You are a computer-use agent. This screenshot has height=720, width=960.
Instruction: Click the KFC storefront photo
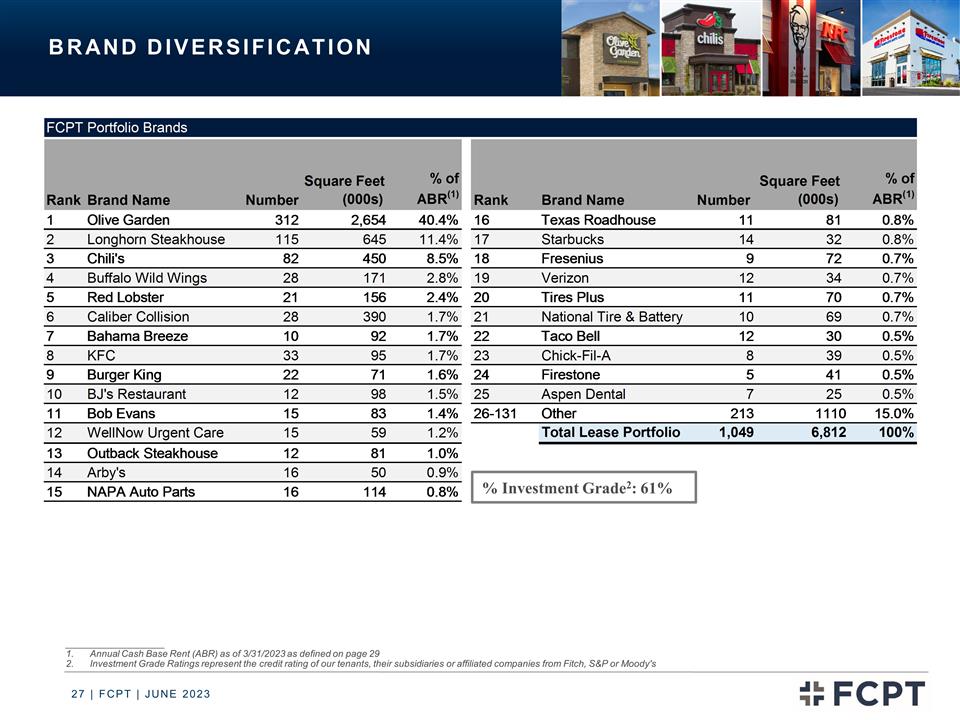coord(811,48)
